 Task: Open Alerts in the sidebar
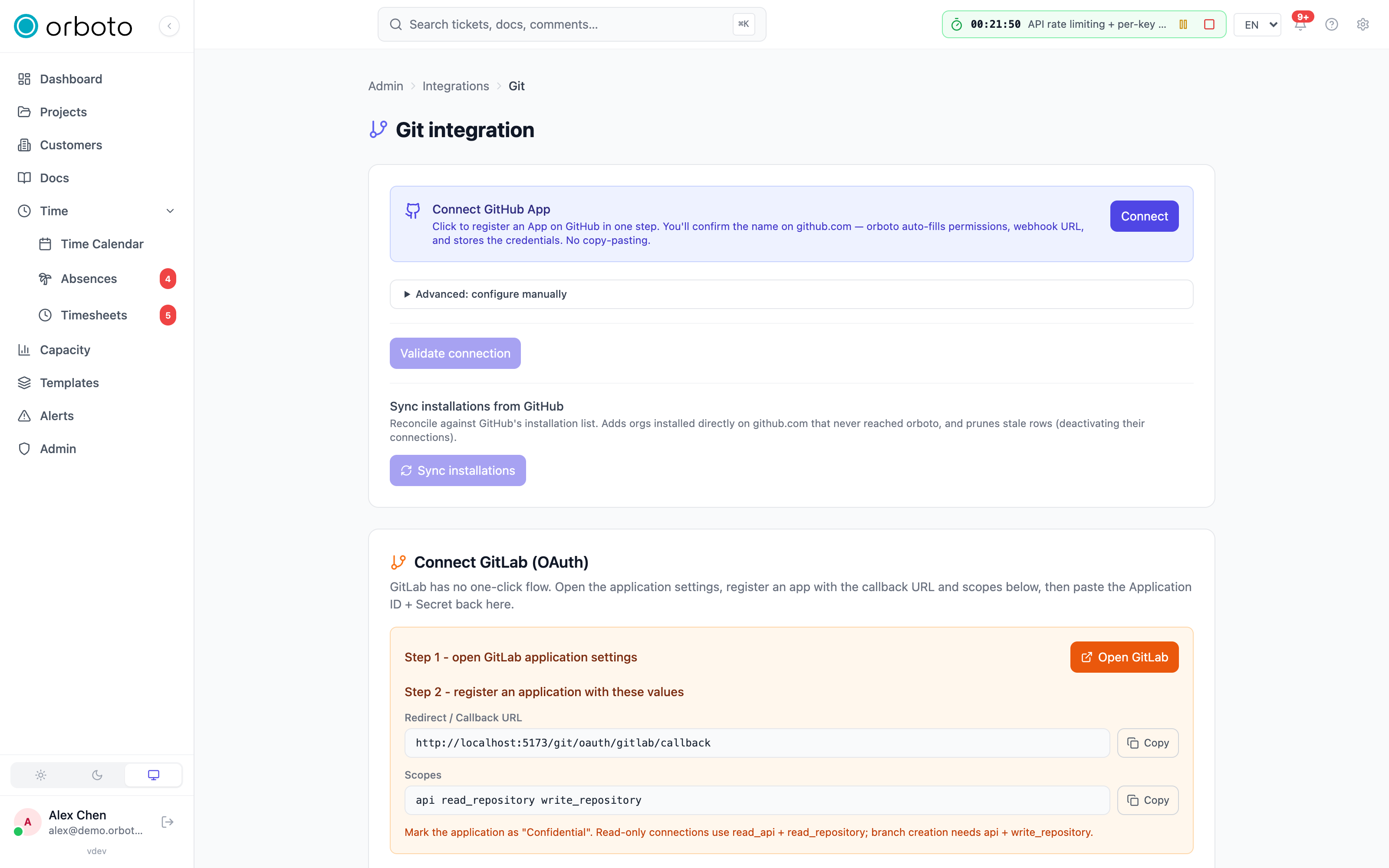tap(96, 416)
